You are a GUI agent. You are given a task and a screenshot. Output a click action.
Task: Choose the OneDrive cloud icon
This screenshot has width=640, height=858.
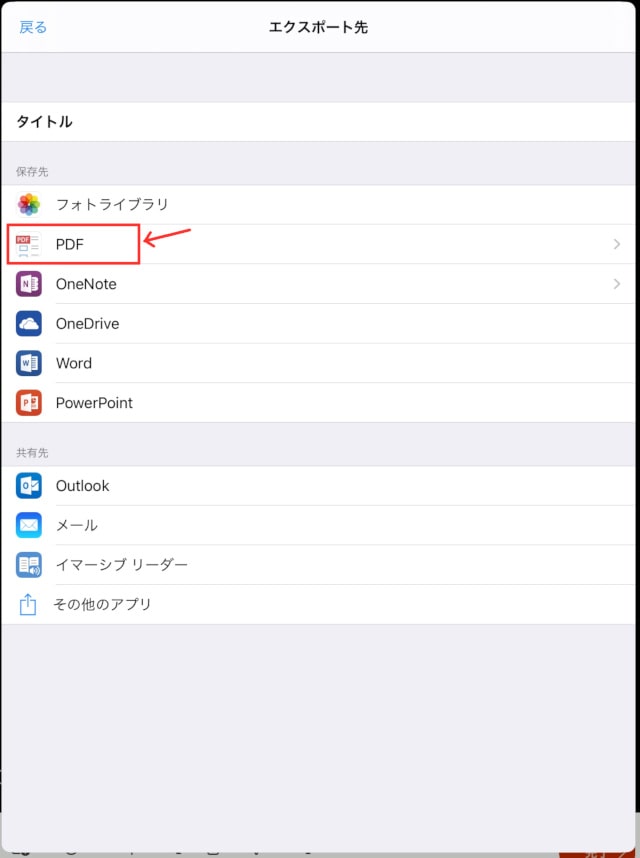tap(28, 323)
